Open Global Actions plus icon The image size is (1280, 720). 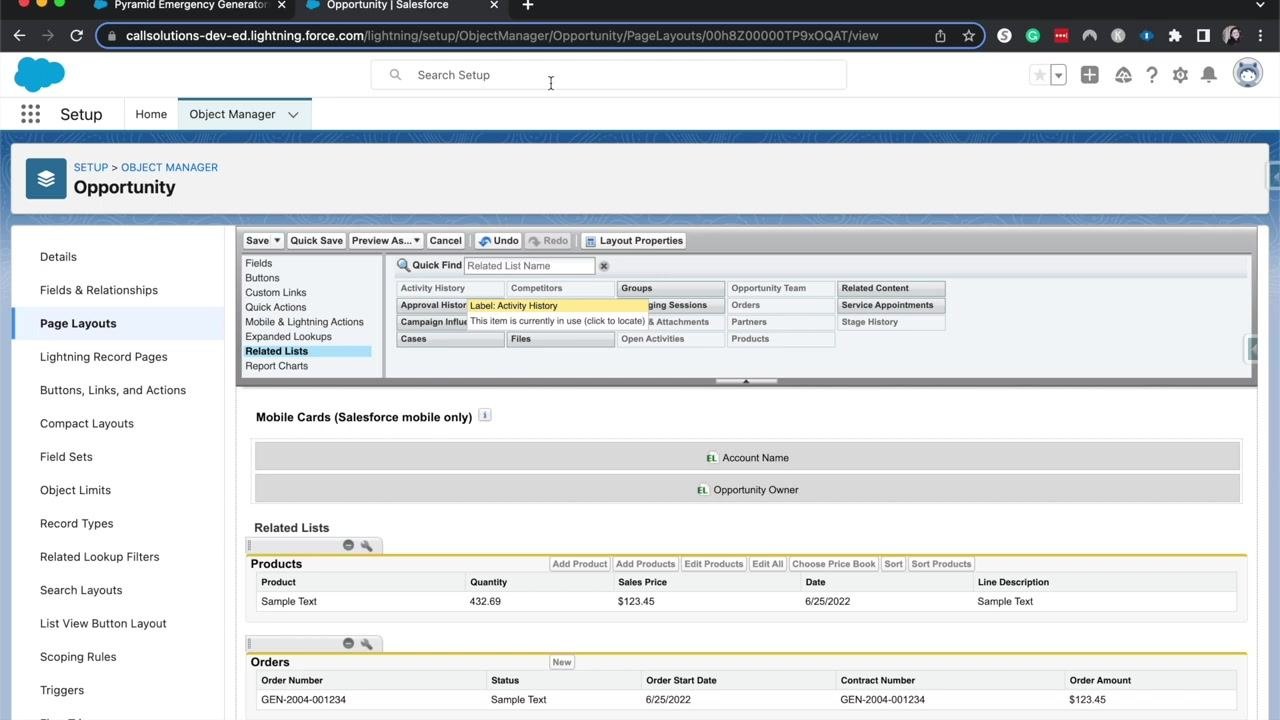coord(1089,75)
